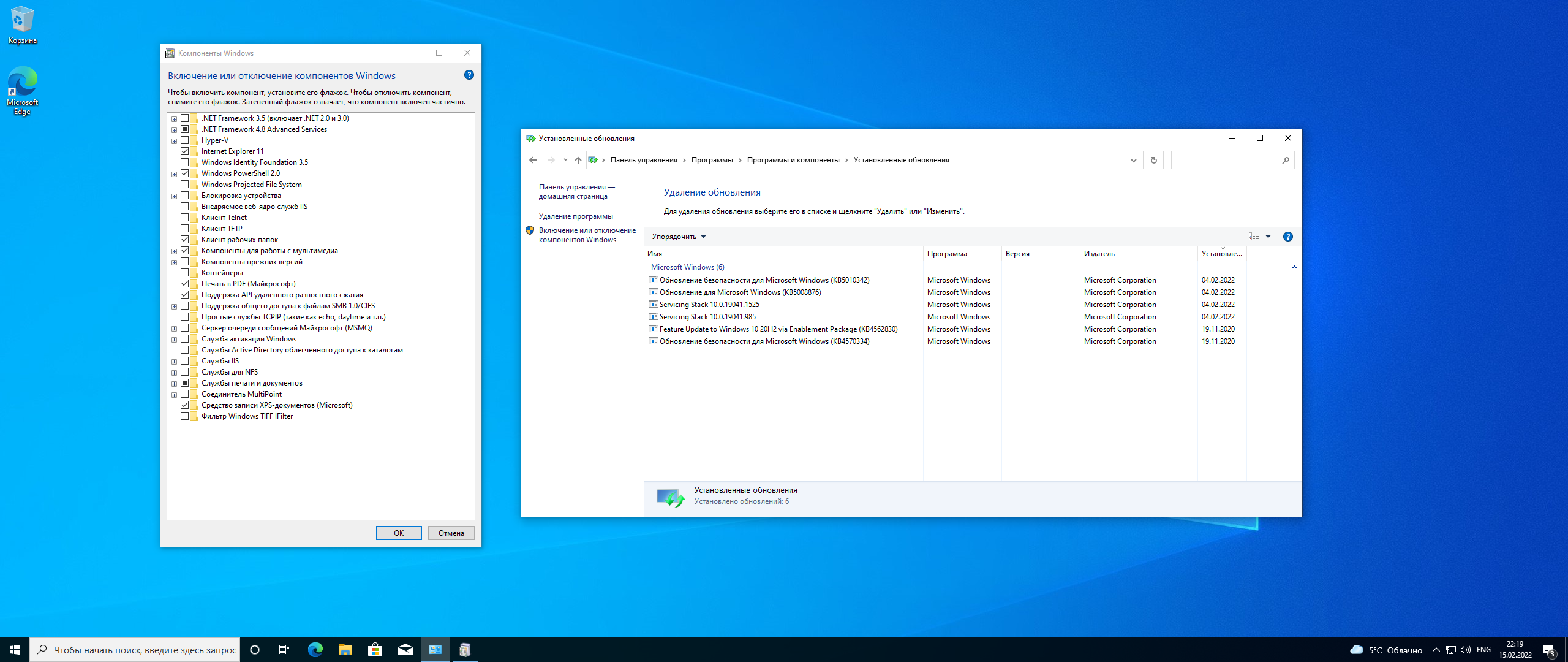Screen dimensions: 1568x662
Task: Sort by the Программа column header
Action: pos(962,254)
